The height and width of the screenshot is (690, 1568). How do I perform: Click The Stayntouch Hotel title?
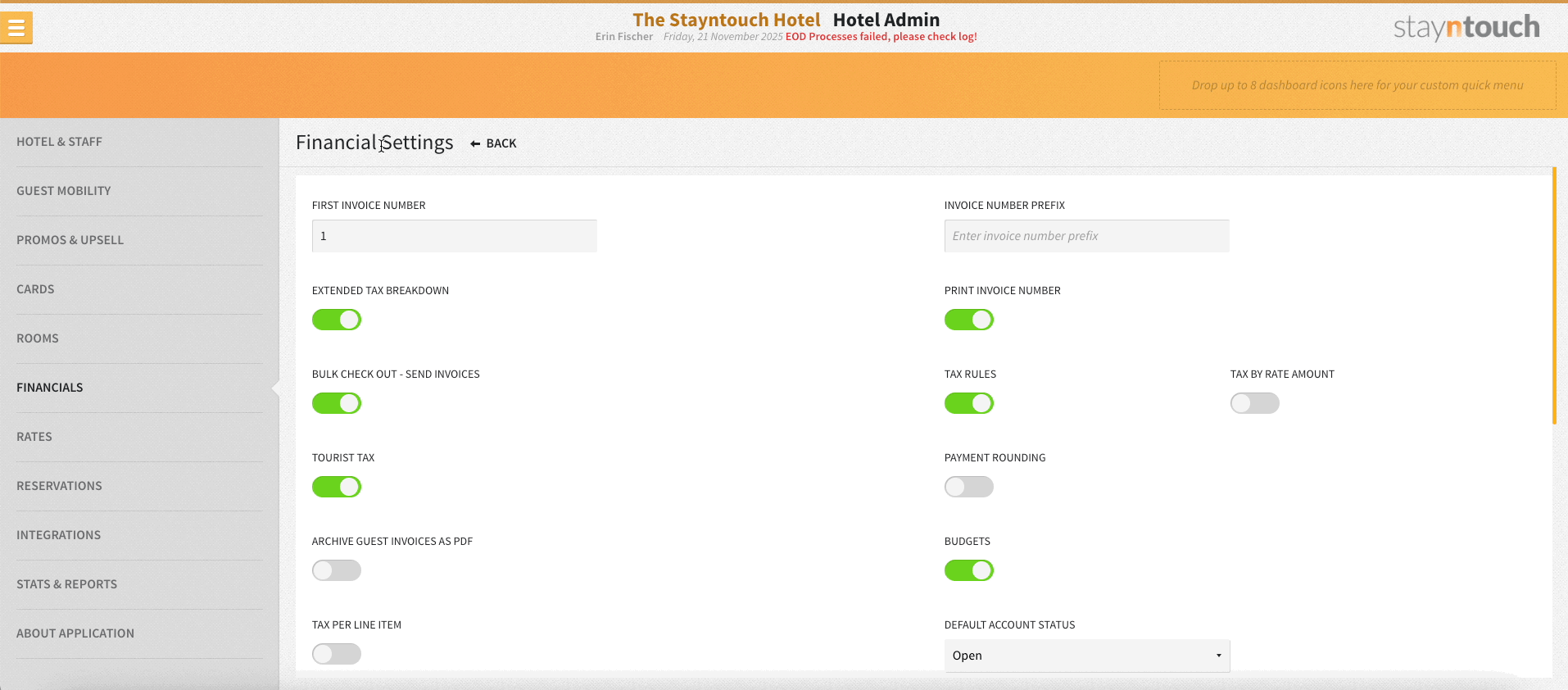click(x=727, y=20)
